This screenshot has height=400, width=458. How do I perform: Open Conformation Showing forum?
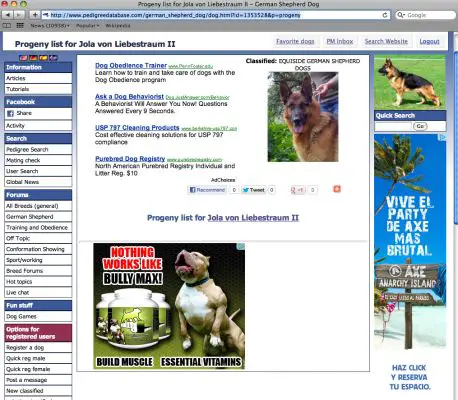pos(38,249)
